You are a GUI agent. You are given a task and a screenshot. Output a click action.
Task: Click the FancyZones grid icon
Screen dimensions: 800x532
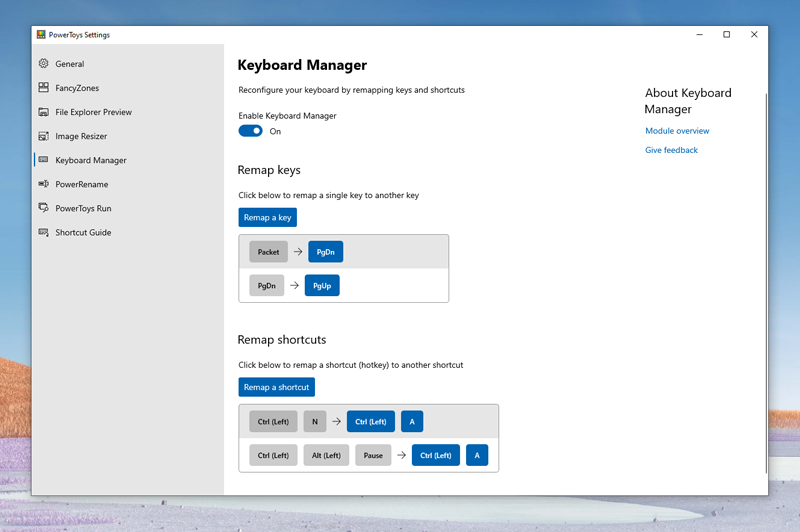[x=43, y=88]
